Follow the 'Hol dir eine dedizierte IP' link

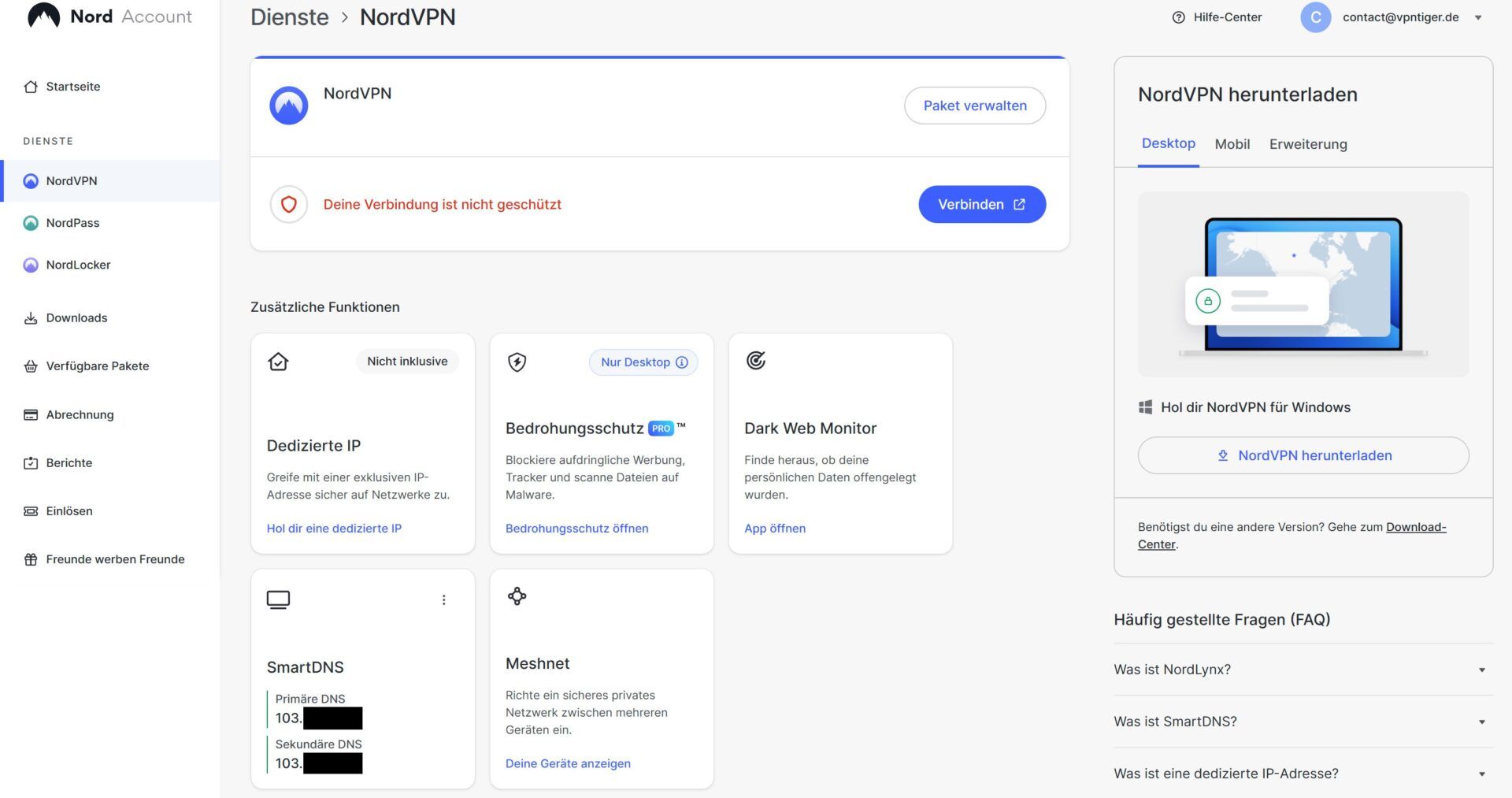point(334,529)
